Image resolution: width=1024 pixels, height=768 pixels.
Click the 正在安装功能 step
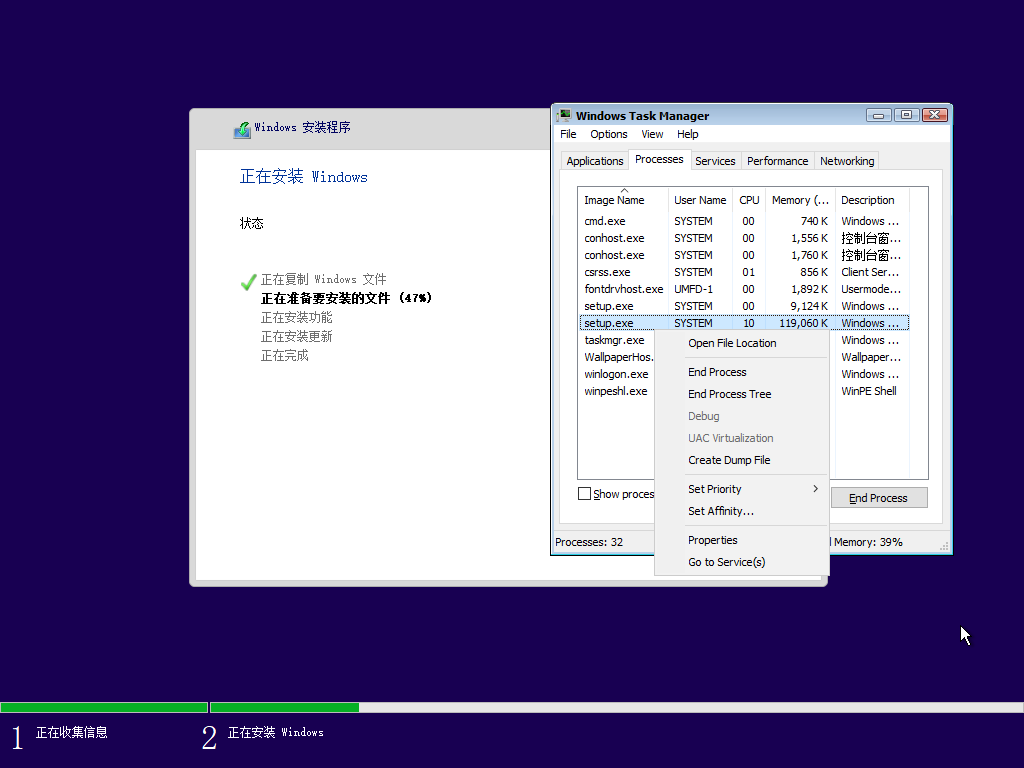click(296, 317)
